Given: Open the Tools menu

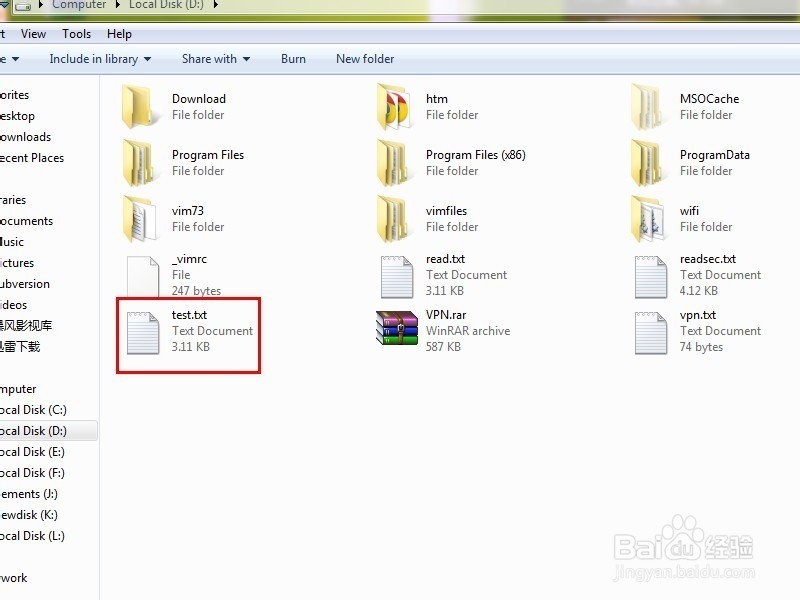Looking at the screenshot, I should coord(77,34).
